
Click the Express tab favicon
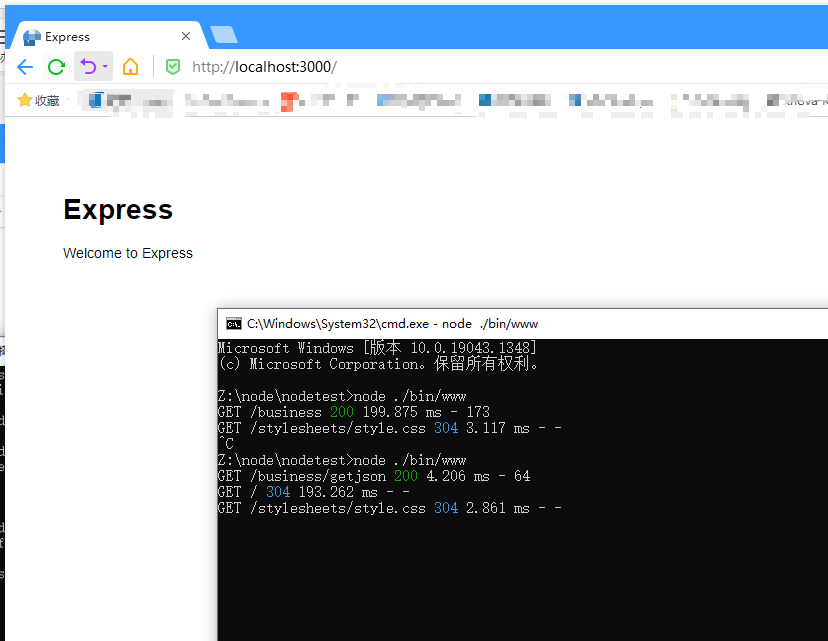32,37
